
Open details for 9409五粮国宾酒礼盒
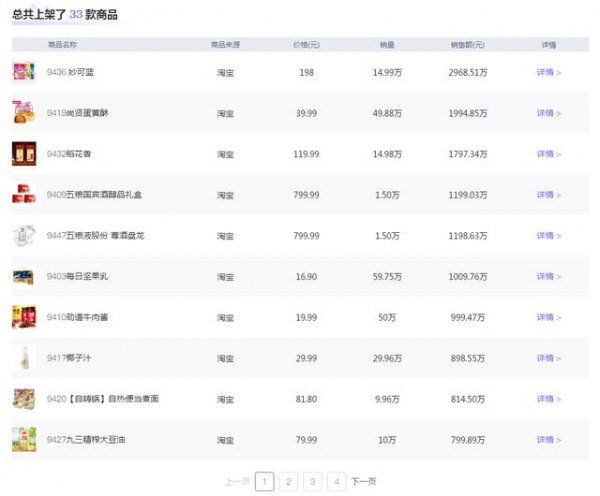549,195
